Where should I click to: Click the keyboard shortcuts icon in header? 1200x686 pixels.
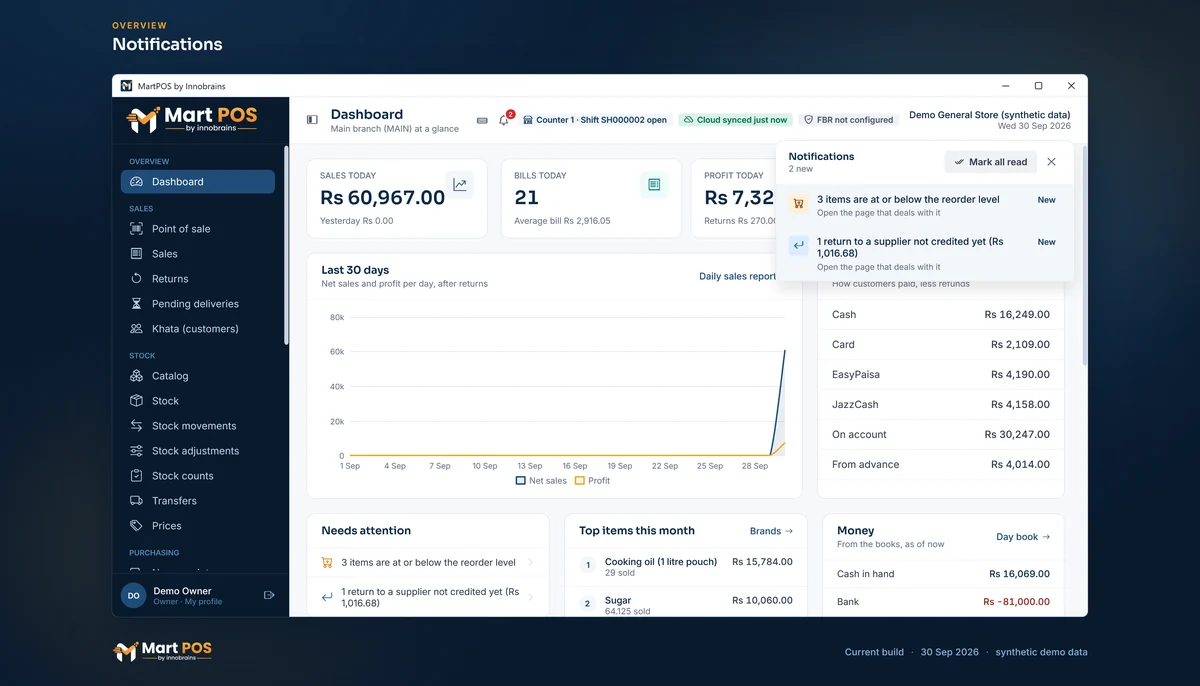pos(482,120)
